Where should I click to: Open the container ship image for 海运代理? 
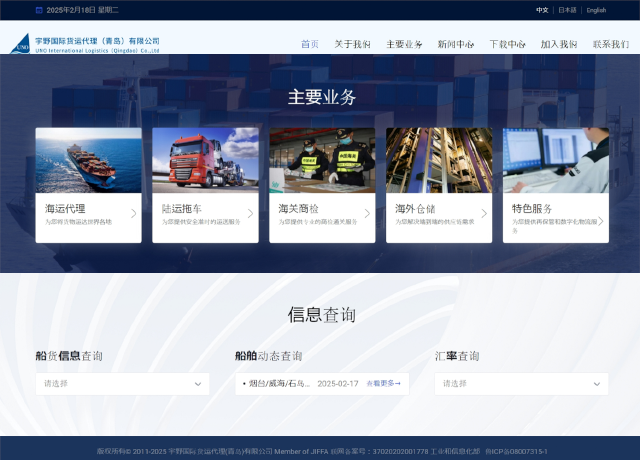click(88, 160)
